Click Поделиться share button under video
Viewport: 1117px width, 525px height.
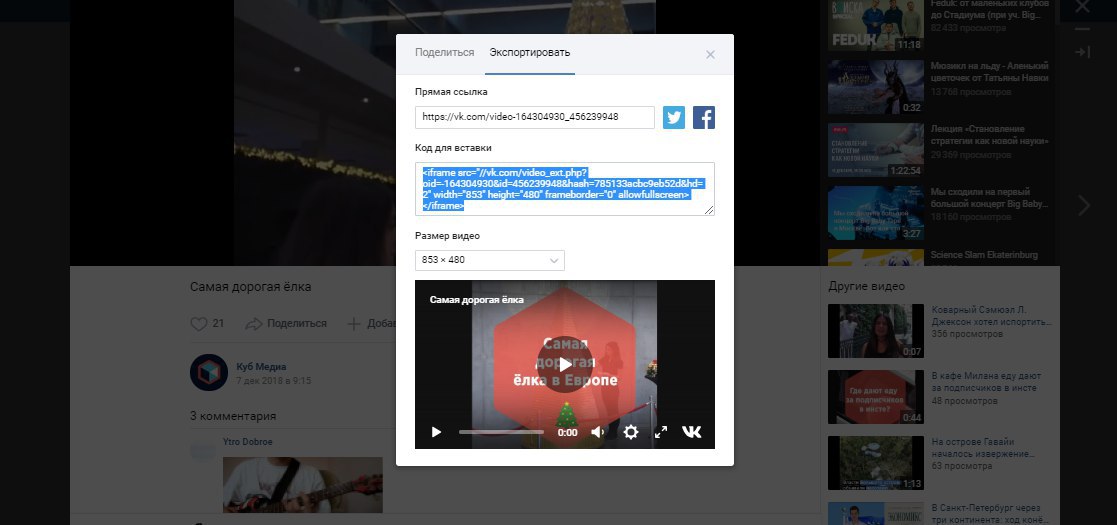coord(286,323)
